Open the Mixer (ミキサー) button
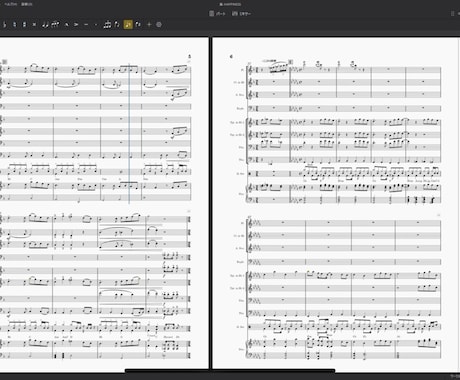 point(241,14)
